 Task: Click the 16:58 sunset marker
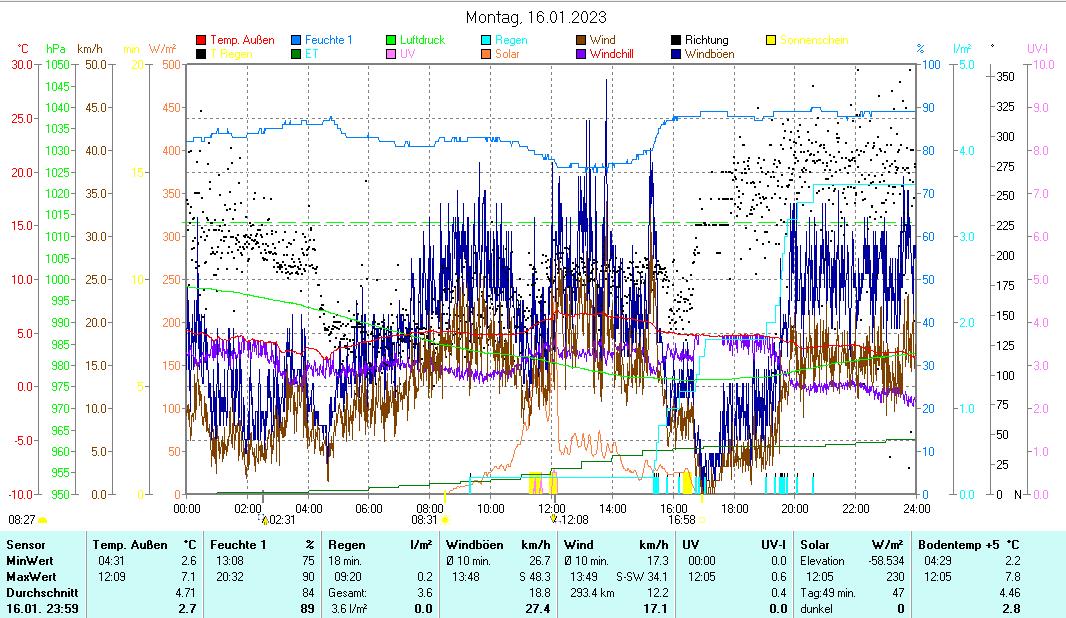682,520
